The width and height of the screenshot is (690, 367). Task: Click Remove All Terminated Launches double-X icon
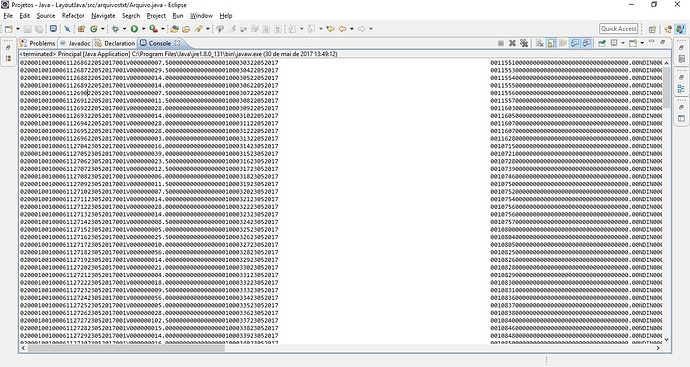[524, 43]
